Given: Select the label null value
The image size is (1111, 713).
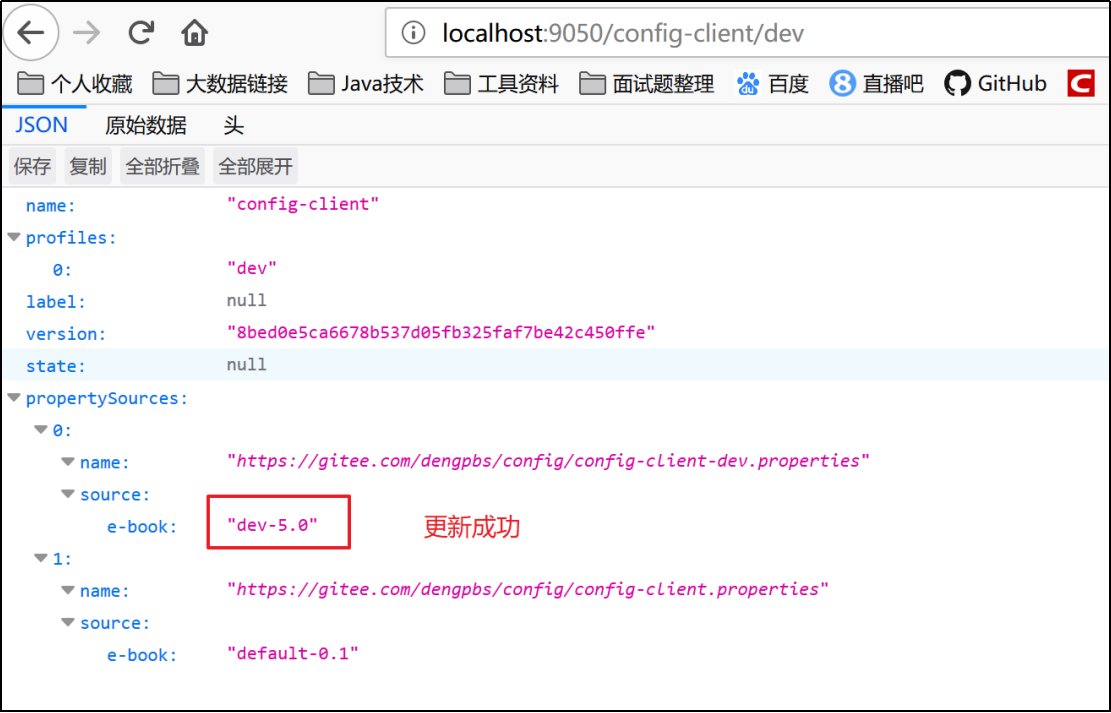Looking at the screenshot, I should 247,301.
